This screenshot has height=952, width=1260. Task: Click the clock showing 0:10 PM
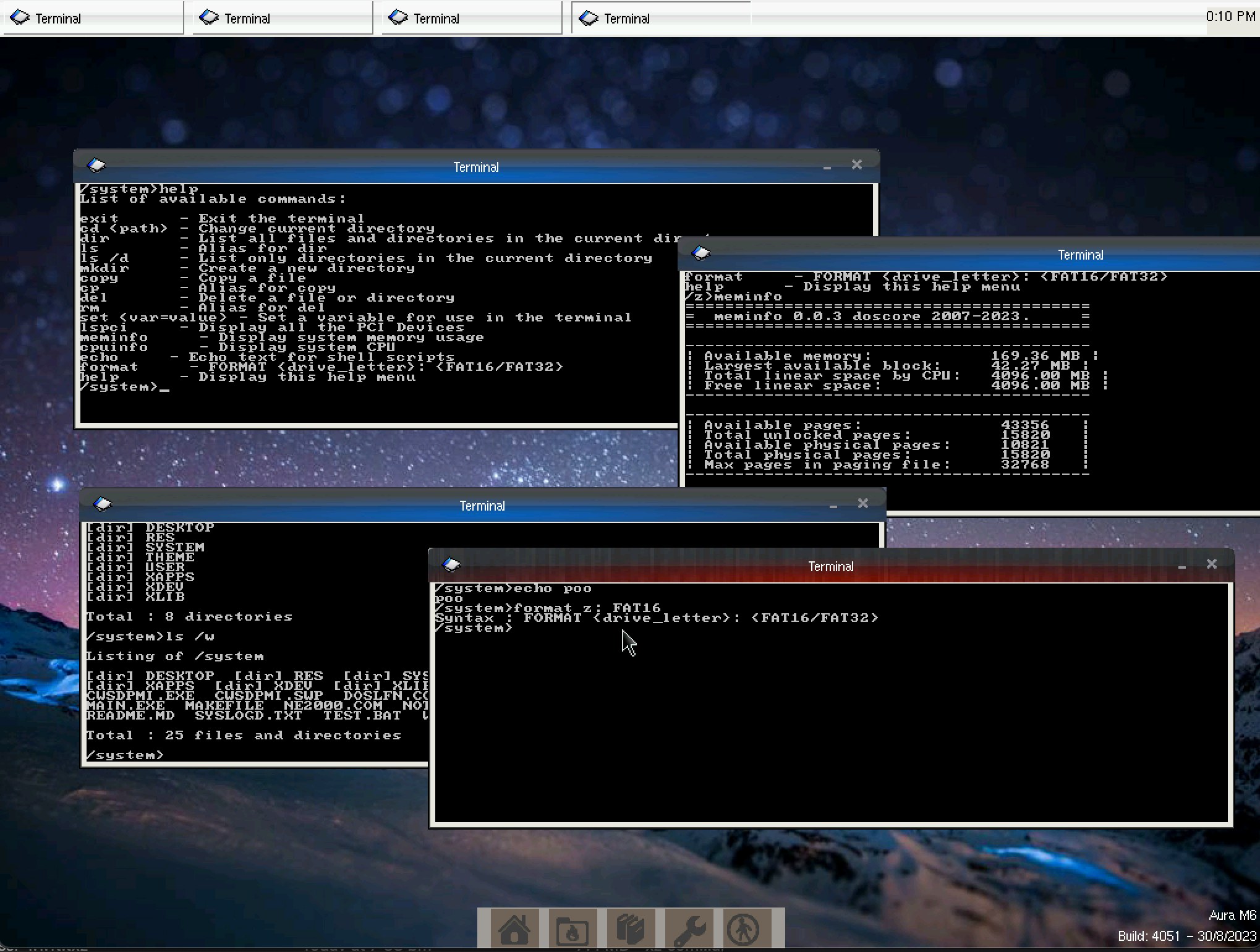[1229, 17]
